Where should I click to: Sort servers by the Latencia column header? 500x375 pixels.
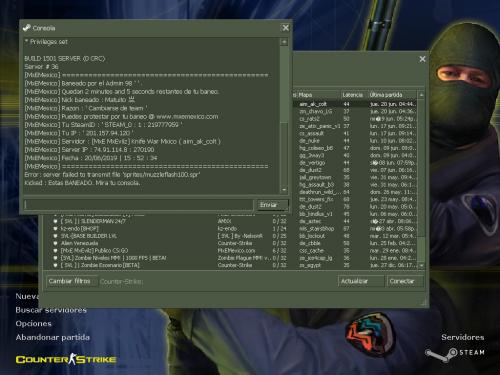pos(354,95)
